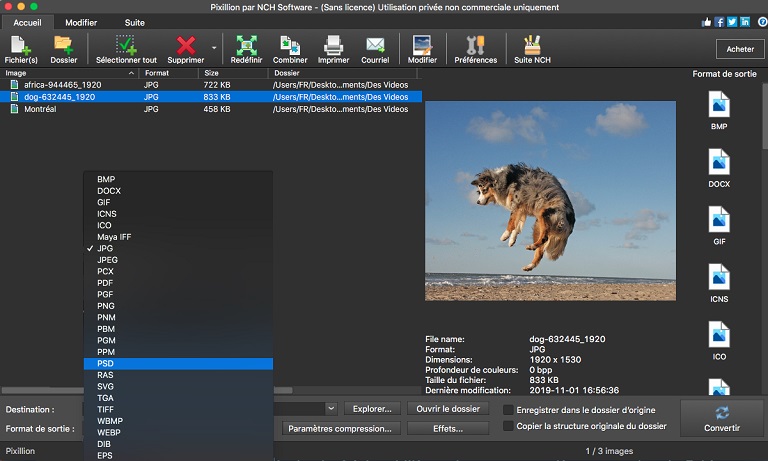Select TIFF in the format list
This screenshot has width=768, height=461.
(178, 410)
